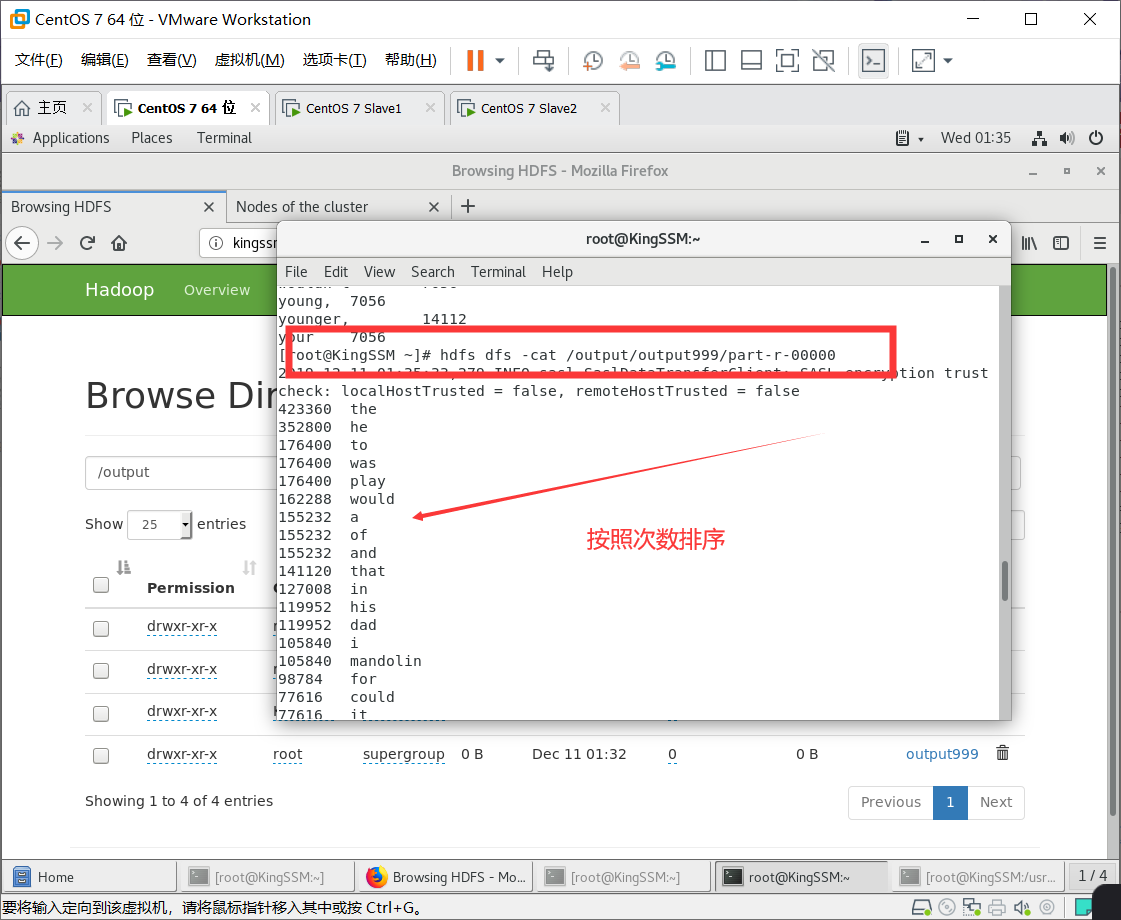Enter VMware full screen mode icon
Screen dimensions: 1121x920
[x=787, y=61]
